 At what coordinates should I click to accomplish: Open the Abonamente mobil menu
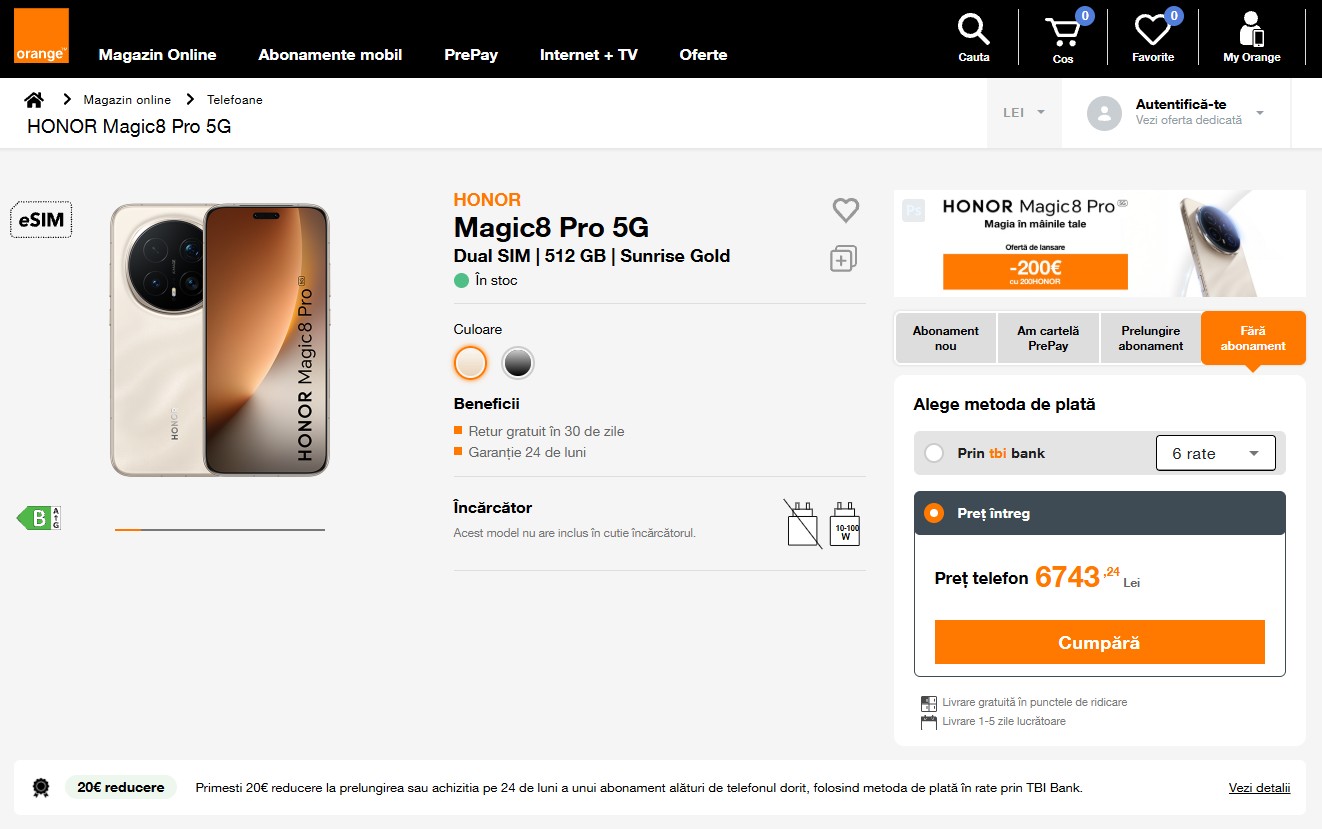(x=330, y=55)
